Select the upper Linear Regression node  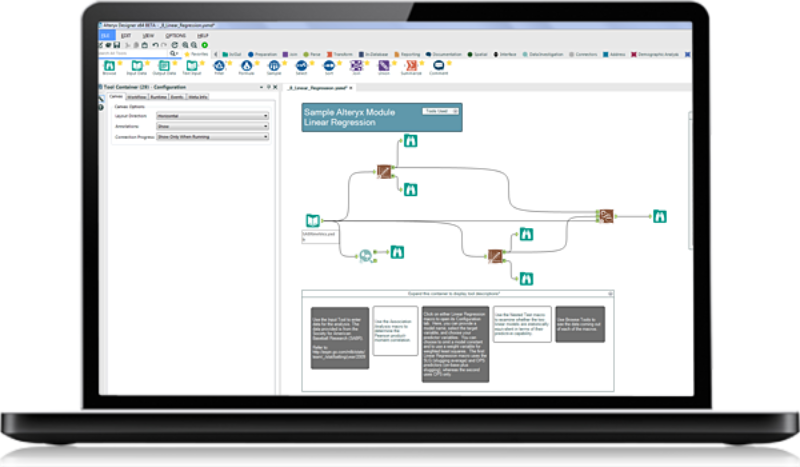tap(384, 171)
